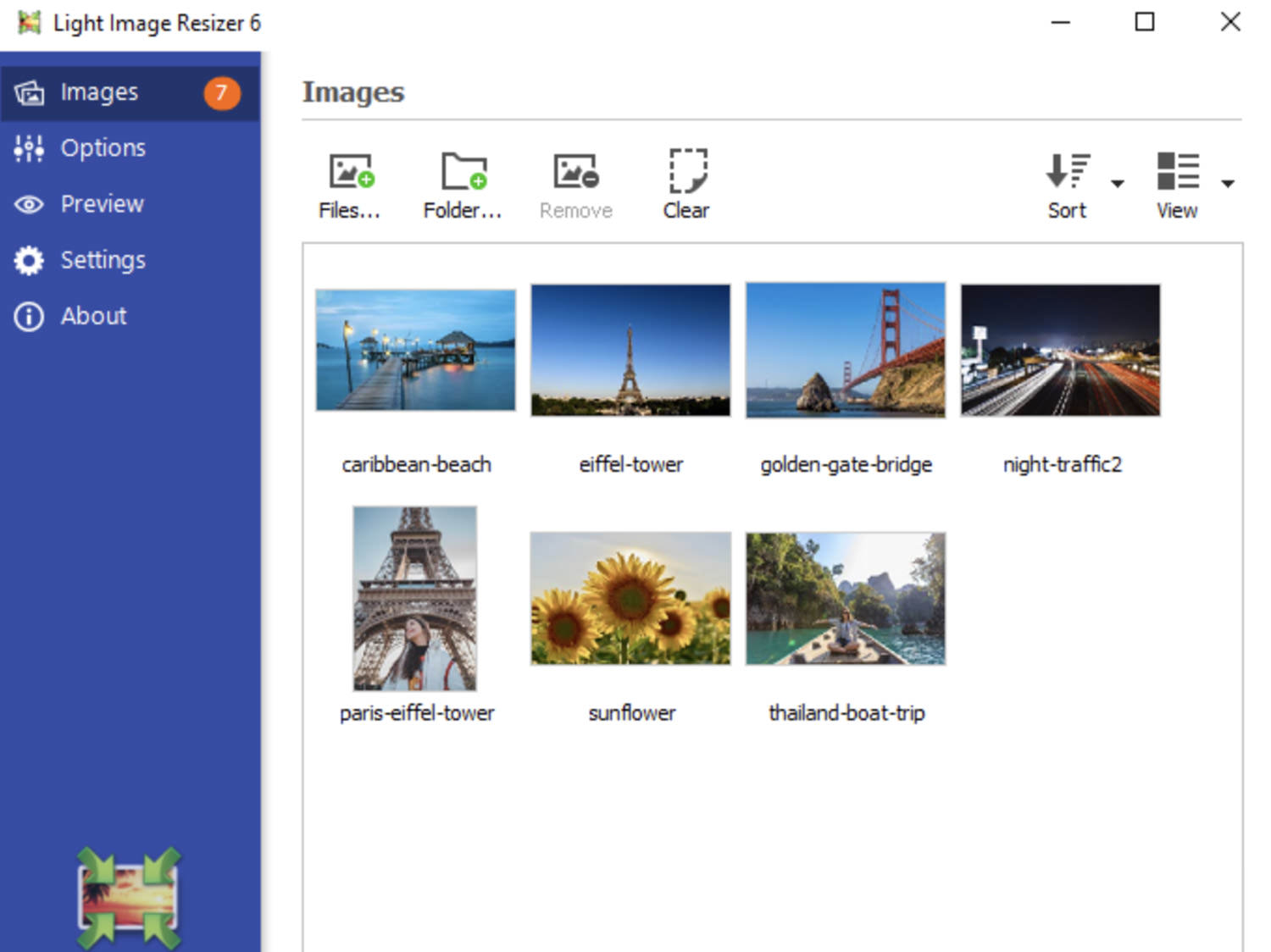Click the eiffel-tower file name
The image size is (1271, 952).
click(x=631, y=464)
